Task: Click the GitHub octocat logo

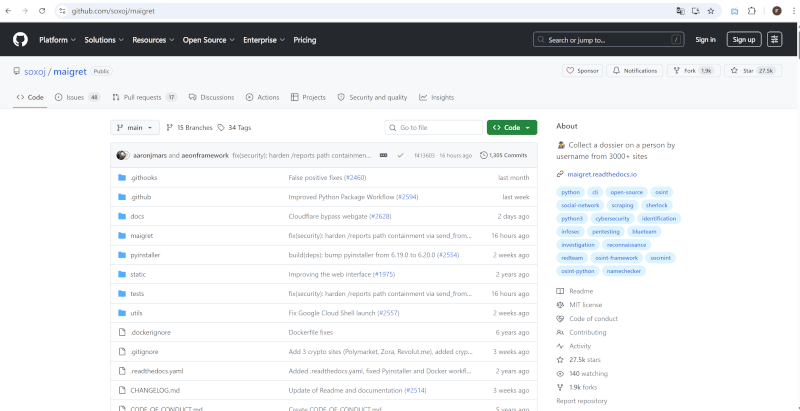Action: [20, 40]
